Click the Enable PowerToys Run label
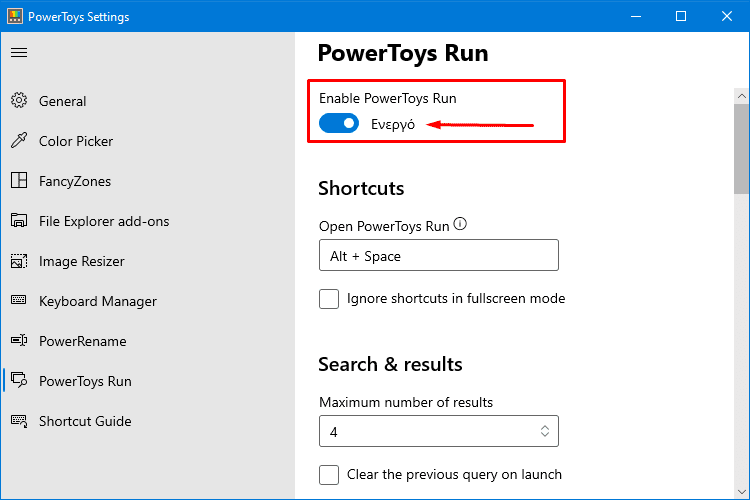750x500 pixels. (x=388, y=99)
